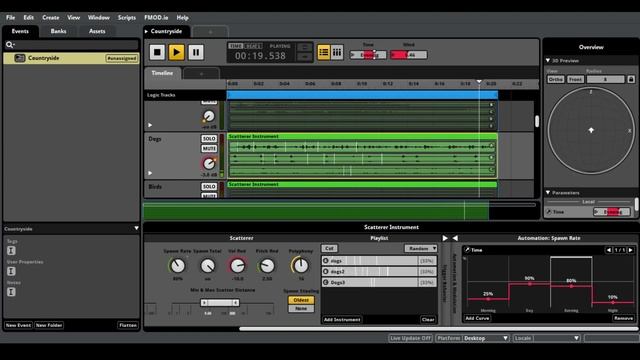Click the loop icon on Dogs3 playlist entry
This screenshot has width=640, height=360.
[x=326, y=282]
